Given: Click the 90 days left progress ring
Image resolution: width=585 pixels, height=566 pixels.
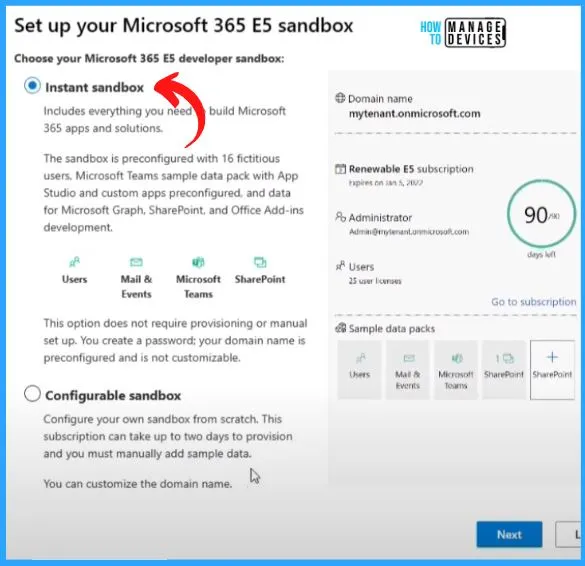Looking at the screenshot, I should pyautogui.click(x=541, y=215).
